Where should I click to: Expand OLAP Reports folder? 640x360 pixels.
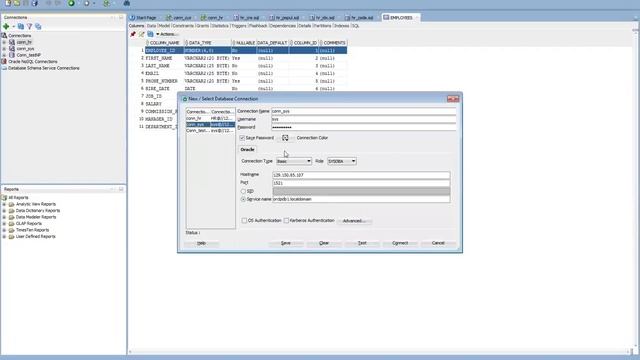tap(4, 224)
